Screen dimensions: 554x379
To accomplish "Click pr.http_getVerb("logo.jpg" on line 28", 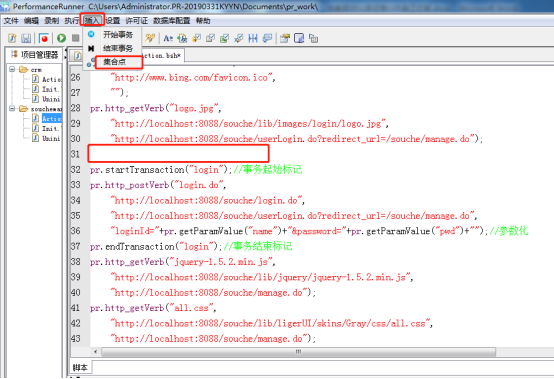I will coord(155,108).
